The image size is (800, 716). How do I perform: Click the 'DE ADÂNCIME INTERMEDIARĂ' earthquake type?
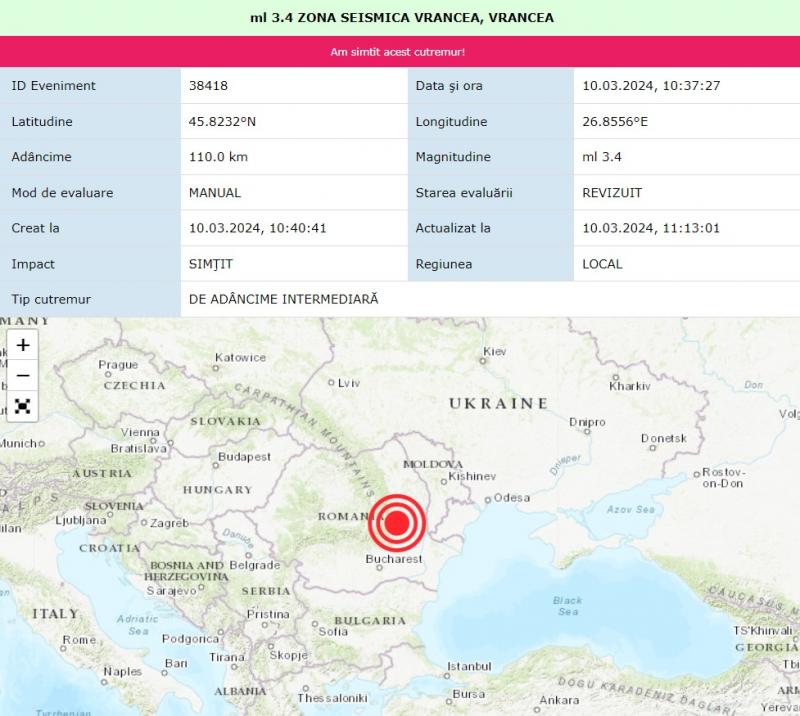(284, 299)
